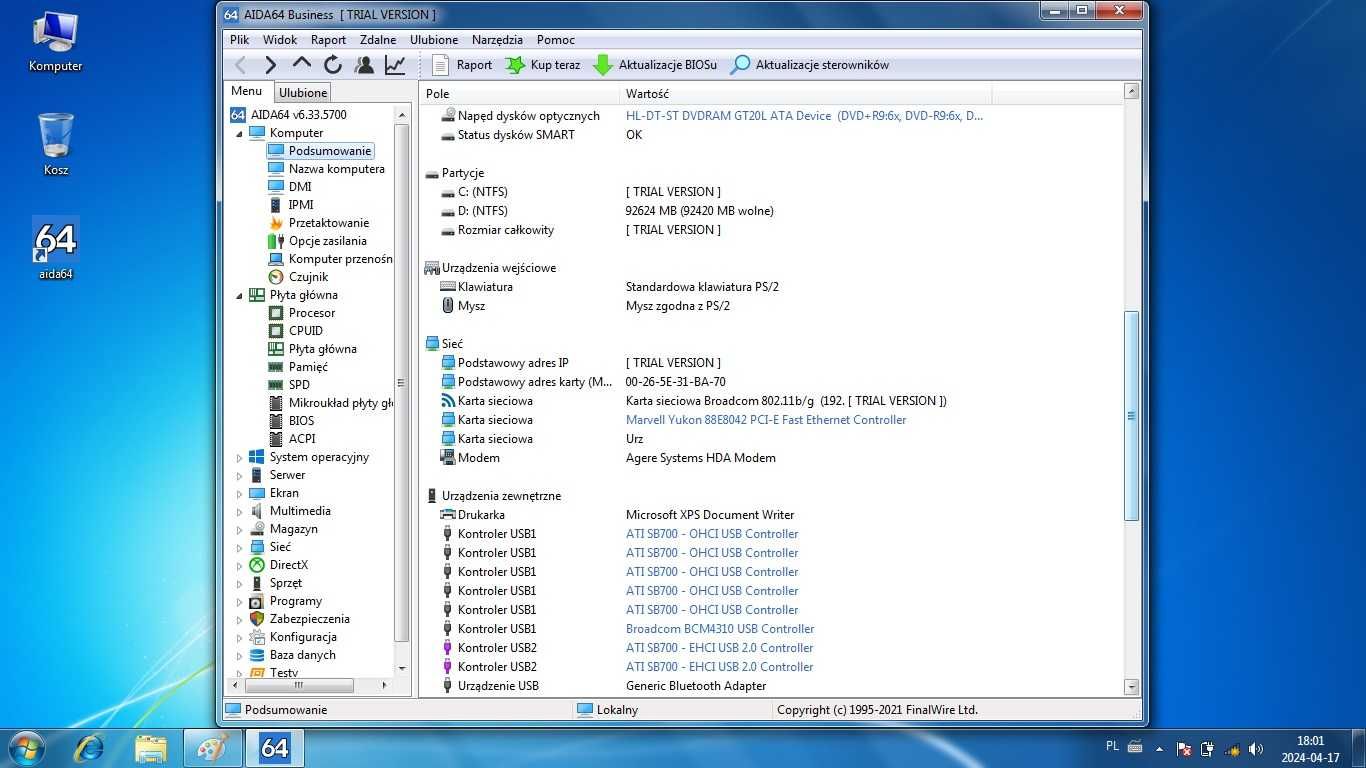Go up one level with the up arrow icon
The width and height of the screenshot is (1366, 768).
click(301, 64)
